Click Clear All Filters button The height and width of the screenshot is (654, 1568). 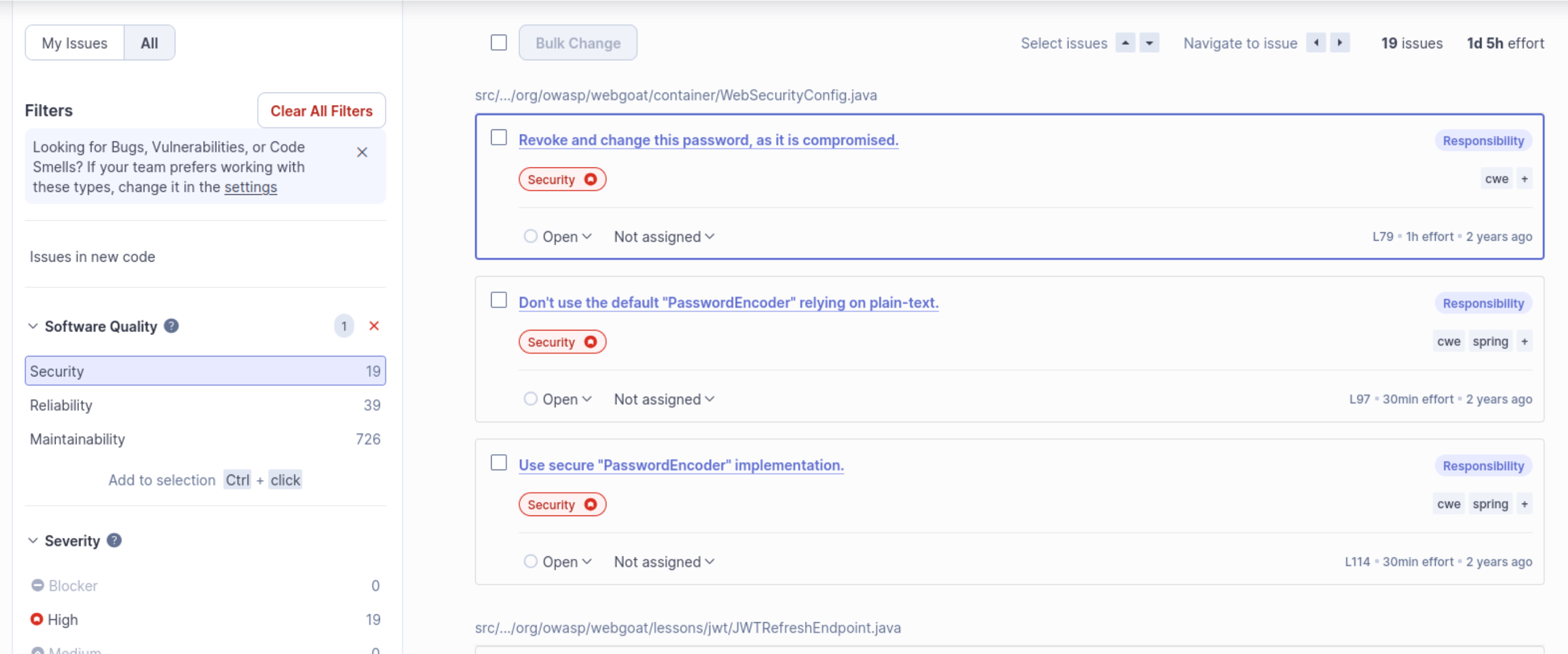click(321, 111)
